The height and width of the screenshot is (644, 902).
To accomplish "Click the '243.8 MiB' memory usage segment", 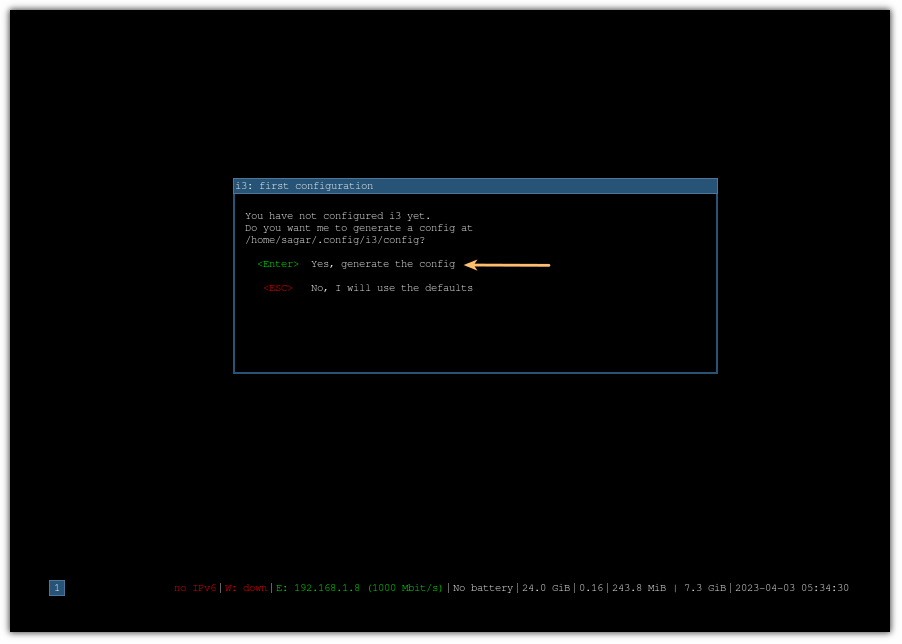I will click(x=638, y=588).
